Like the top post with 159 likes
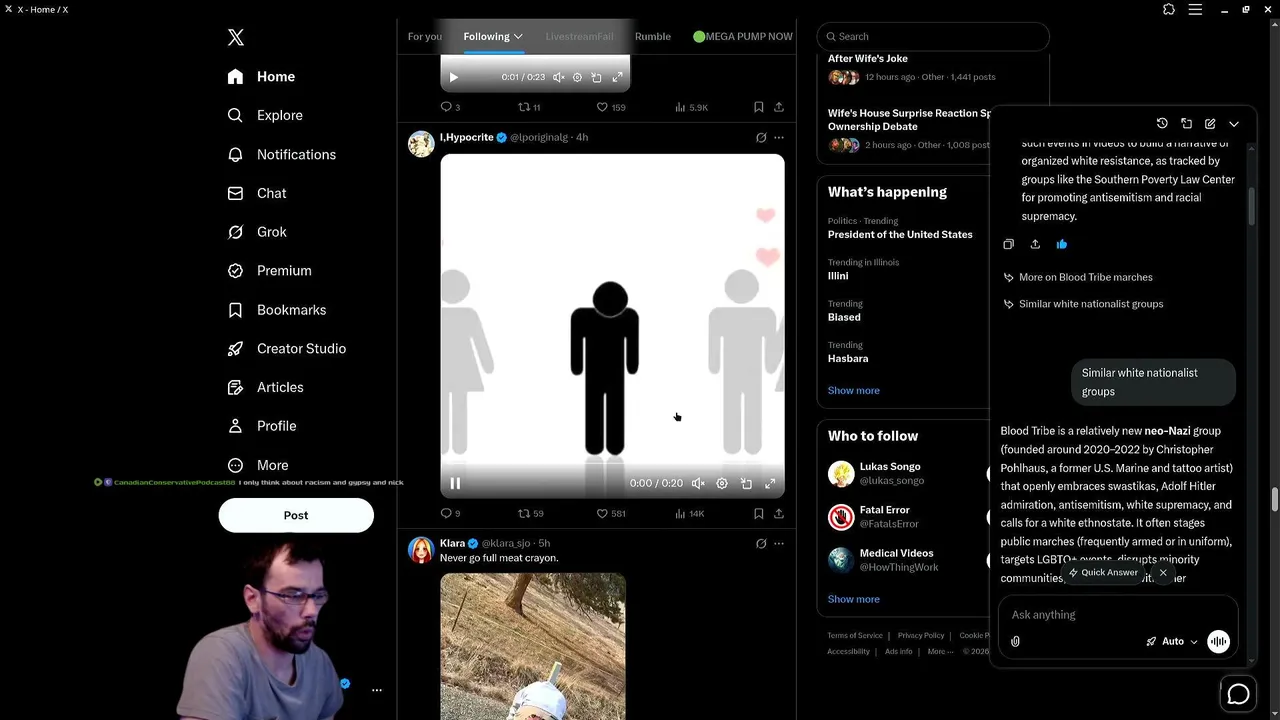Screen dimensions: 1280x720 pos(611,107)
